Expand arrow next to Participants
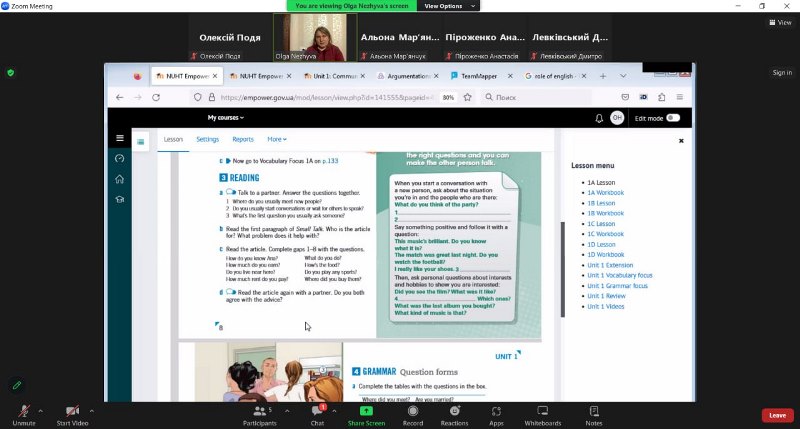 [x=287, y=411]
